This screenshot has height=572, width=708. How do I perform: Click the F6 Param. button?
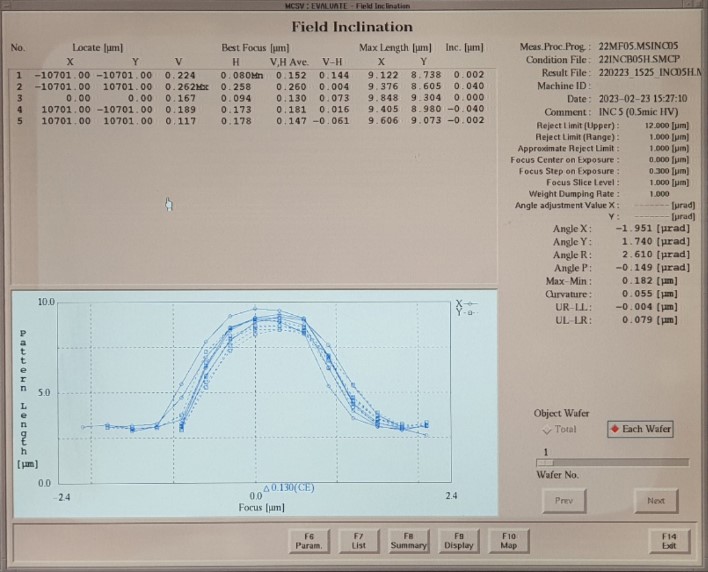pyautogui.click(x=307, y=540)
